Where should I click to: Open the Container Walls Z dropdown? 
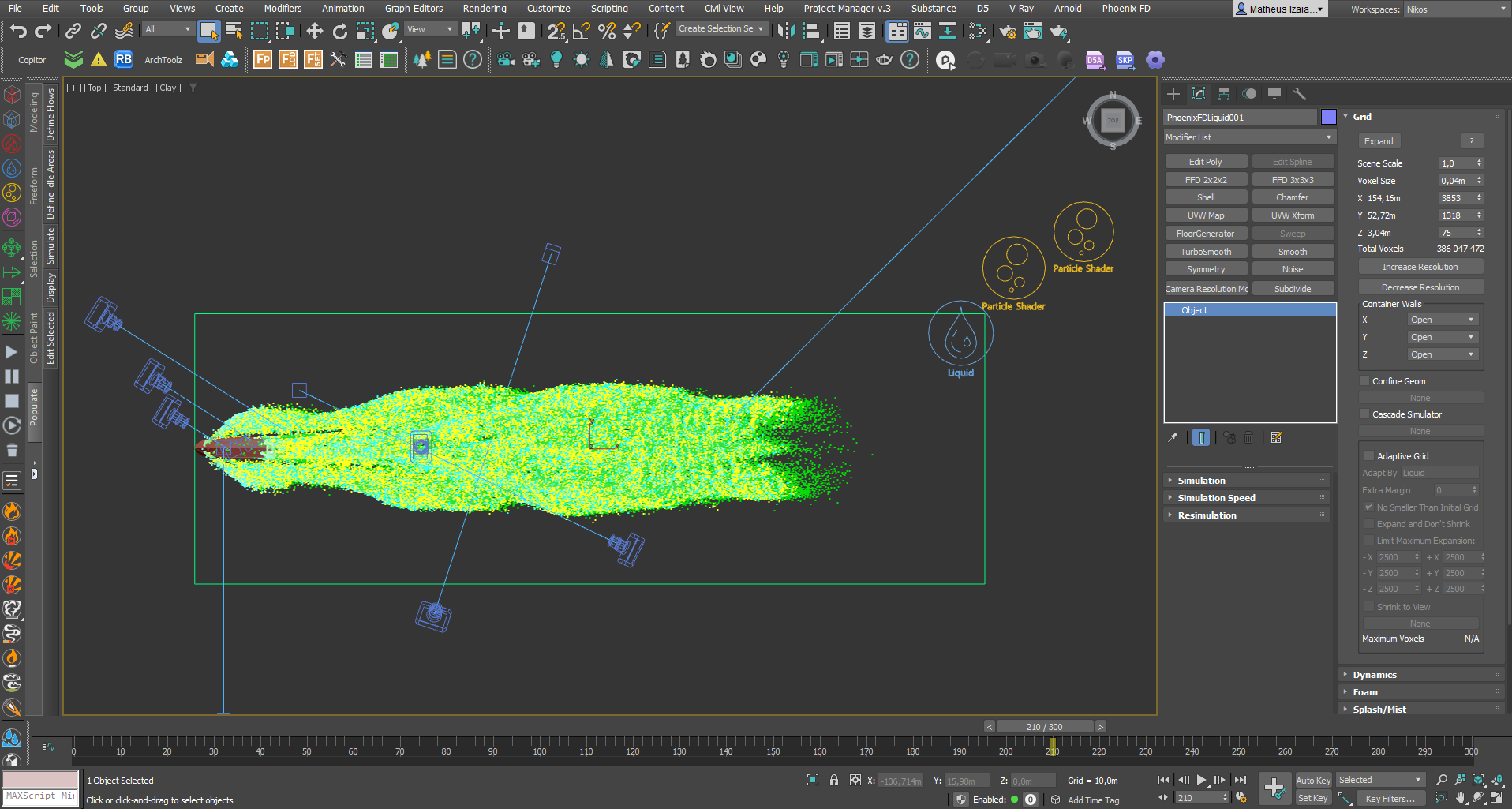(x=1443, y=354)
